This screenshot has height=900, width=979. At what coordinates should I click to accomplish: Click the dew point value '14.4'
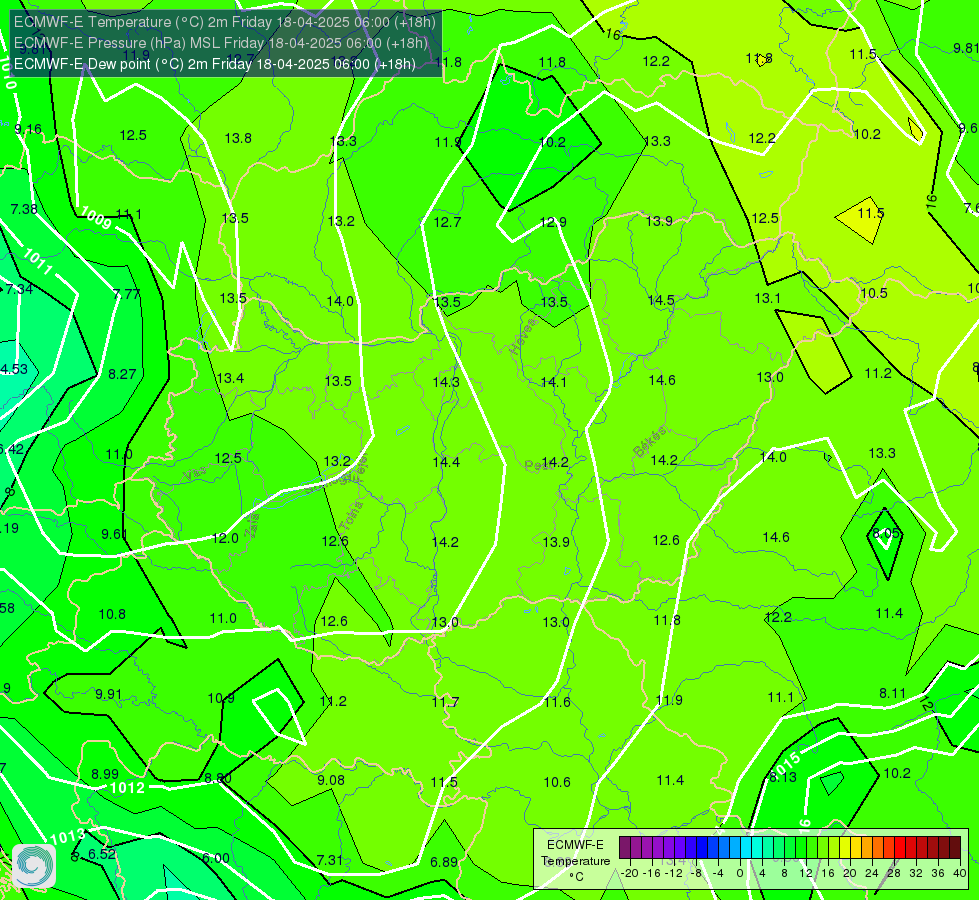[x=446, y=462]
